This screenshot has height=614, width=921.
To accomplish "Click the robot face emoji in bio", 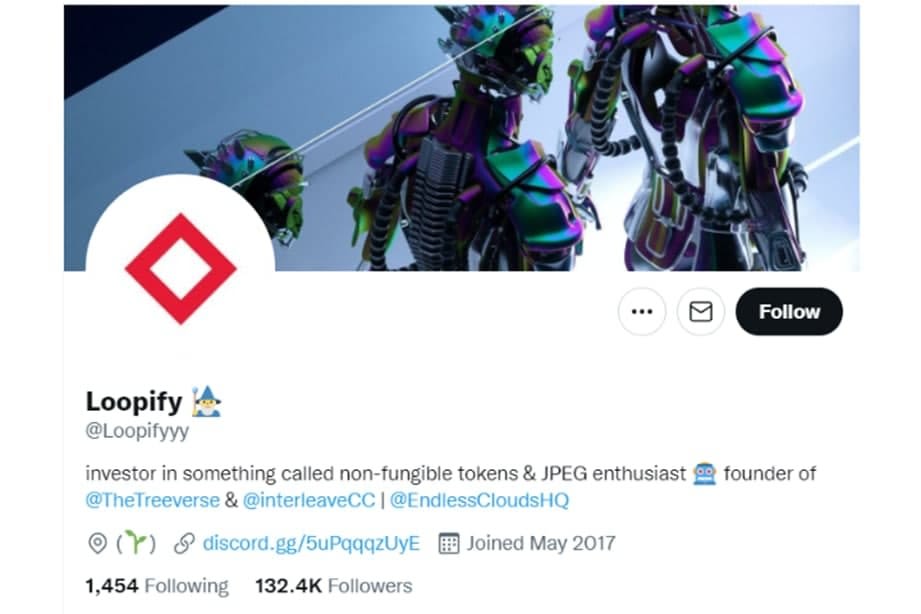I will (704, 474).
